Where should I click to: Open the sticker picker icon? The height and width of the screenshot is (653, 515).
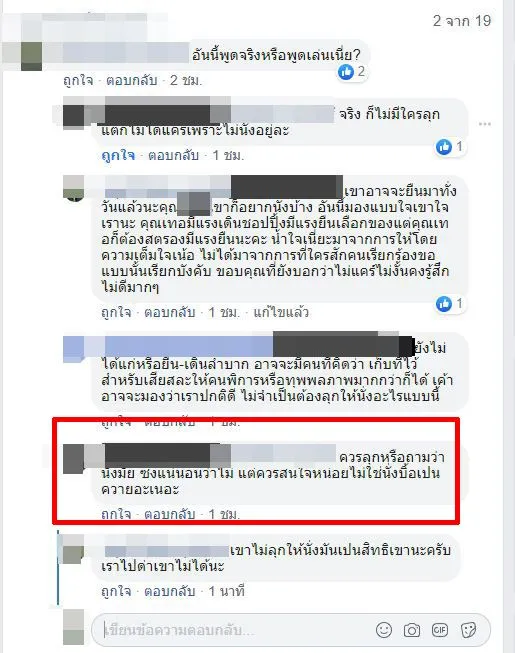(468, 630)
